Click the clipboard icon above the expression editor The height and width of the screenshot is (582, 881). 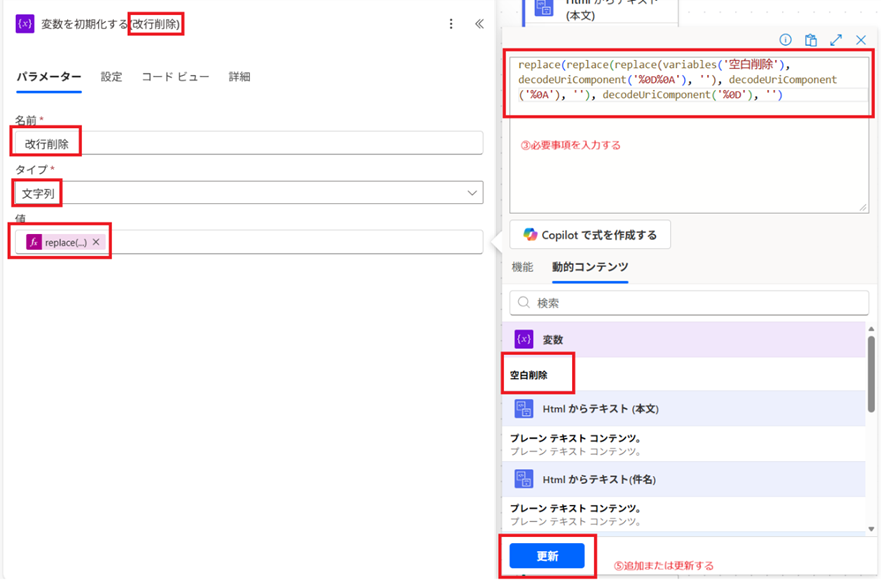(x=811, y=40)
